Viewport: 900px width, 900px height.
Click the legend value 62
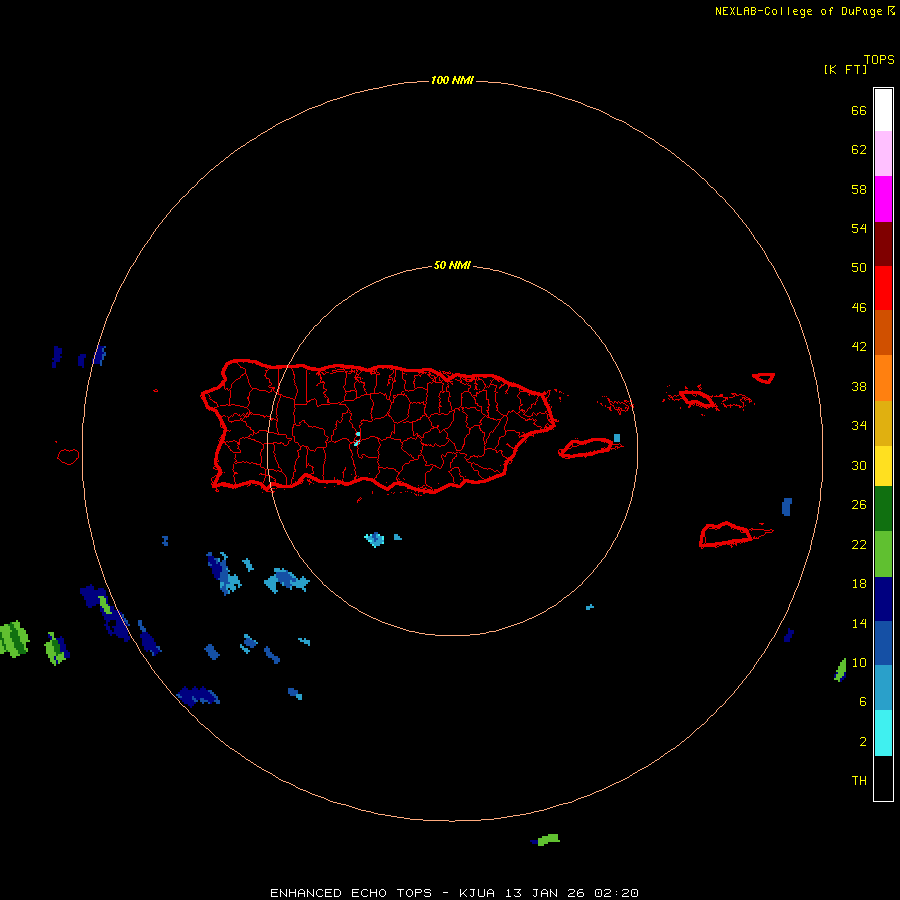(859, 149)
